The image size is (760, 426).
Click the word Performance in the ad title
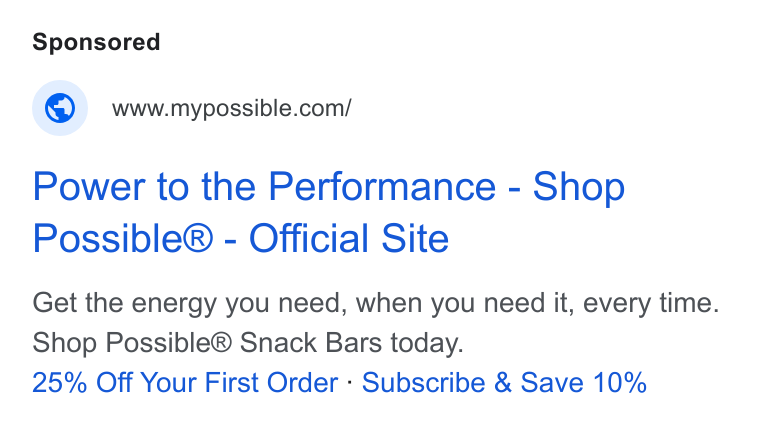click(382, 186)
